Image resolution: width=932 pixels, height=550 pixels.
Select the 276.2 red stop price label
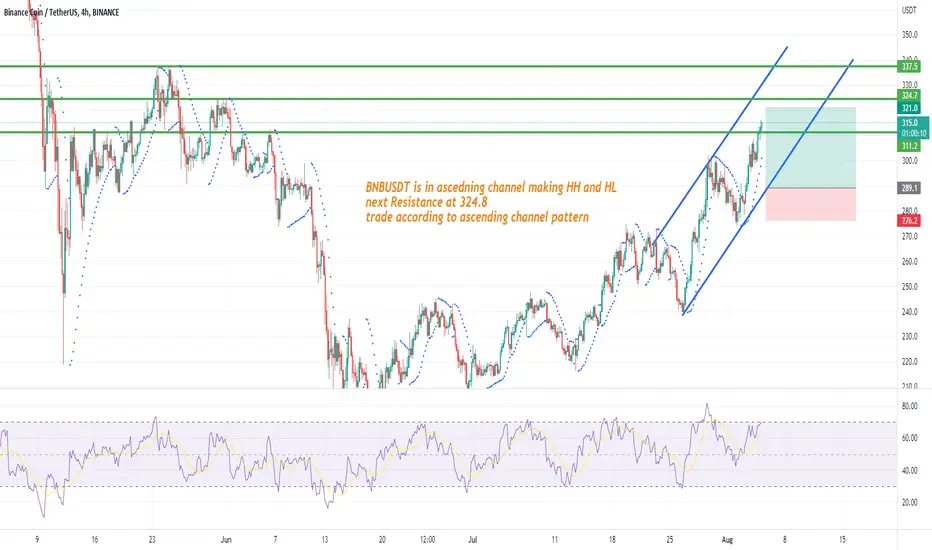click(909, 221)
